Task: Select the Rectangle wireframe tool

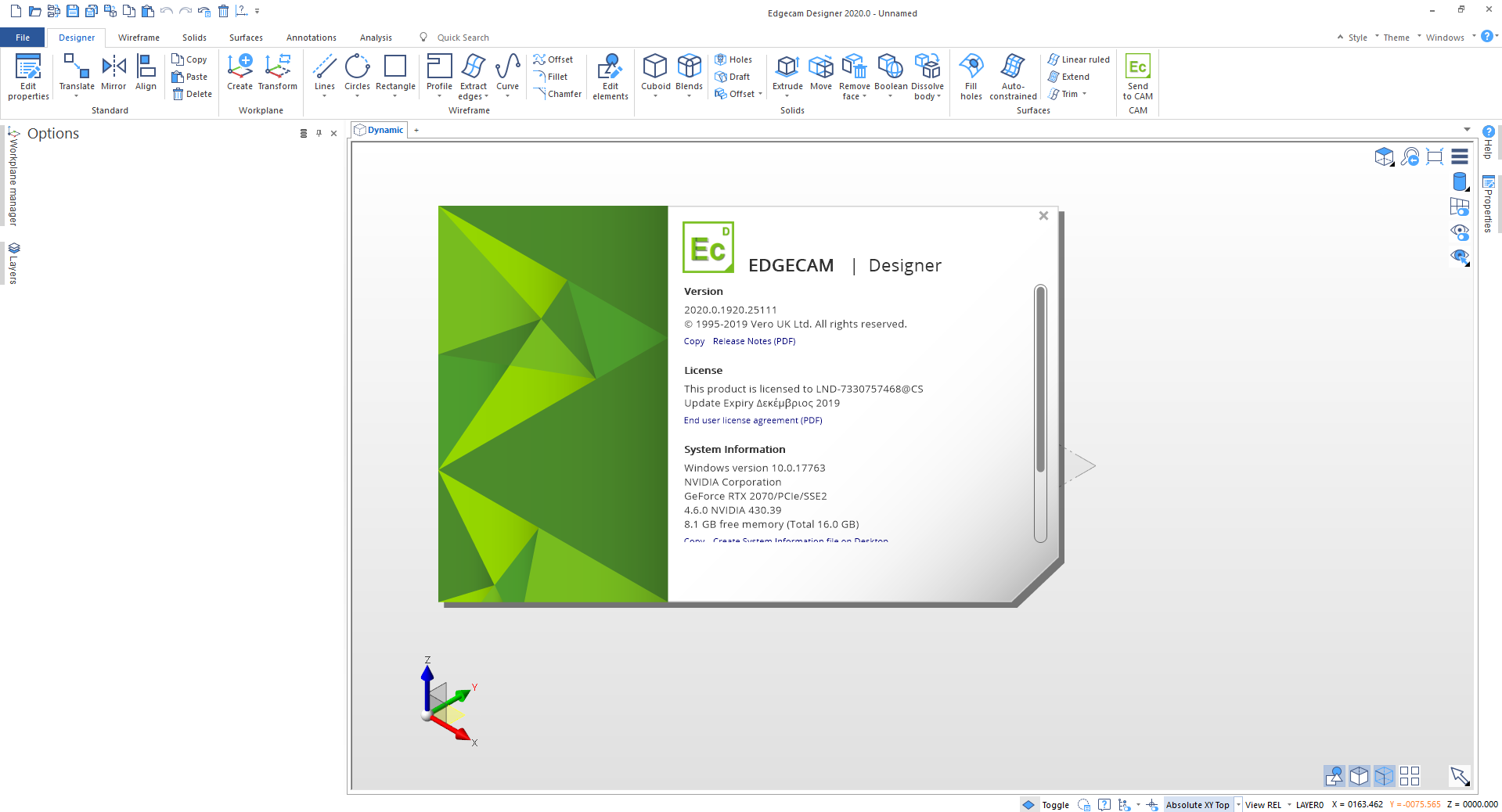Action: 395,72
